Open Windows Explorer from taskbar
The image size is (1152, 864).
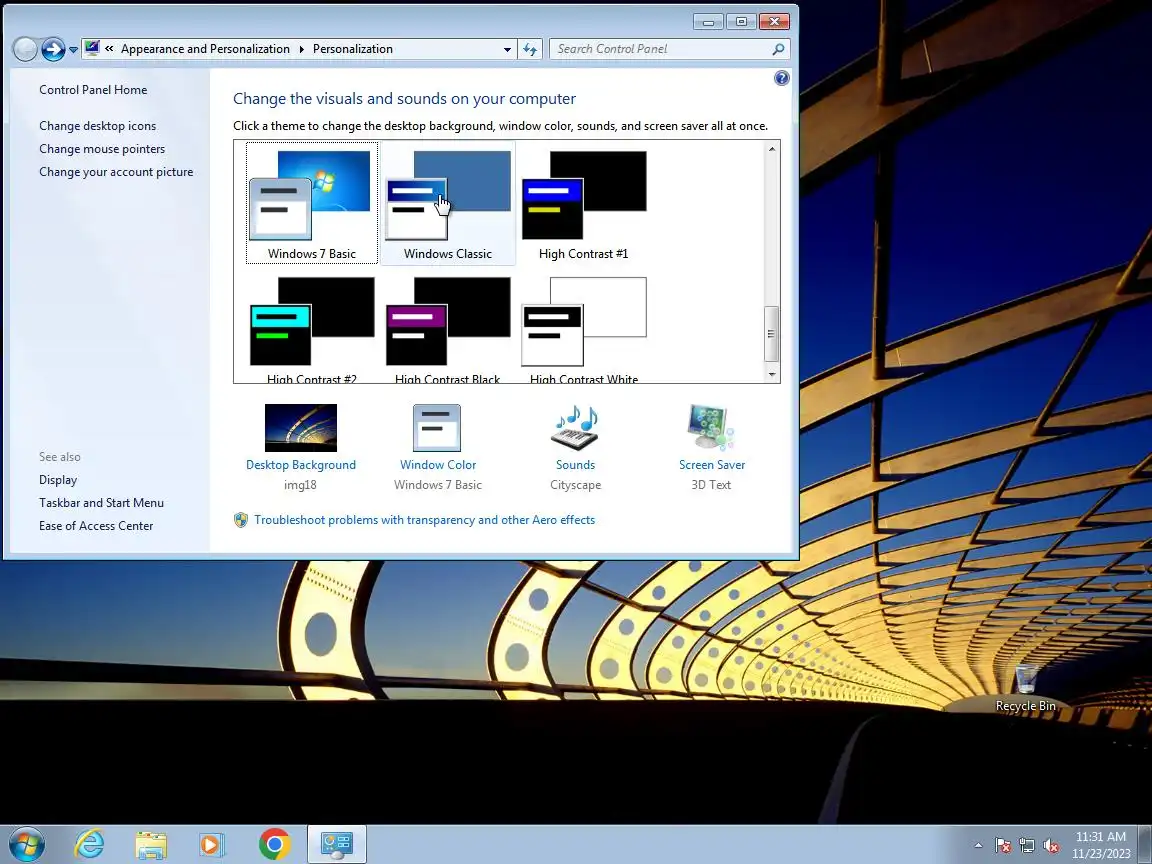click(x=151, y=845)
